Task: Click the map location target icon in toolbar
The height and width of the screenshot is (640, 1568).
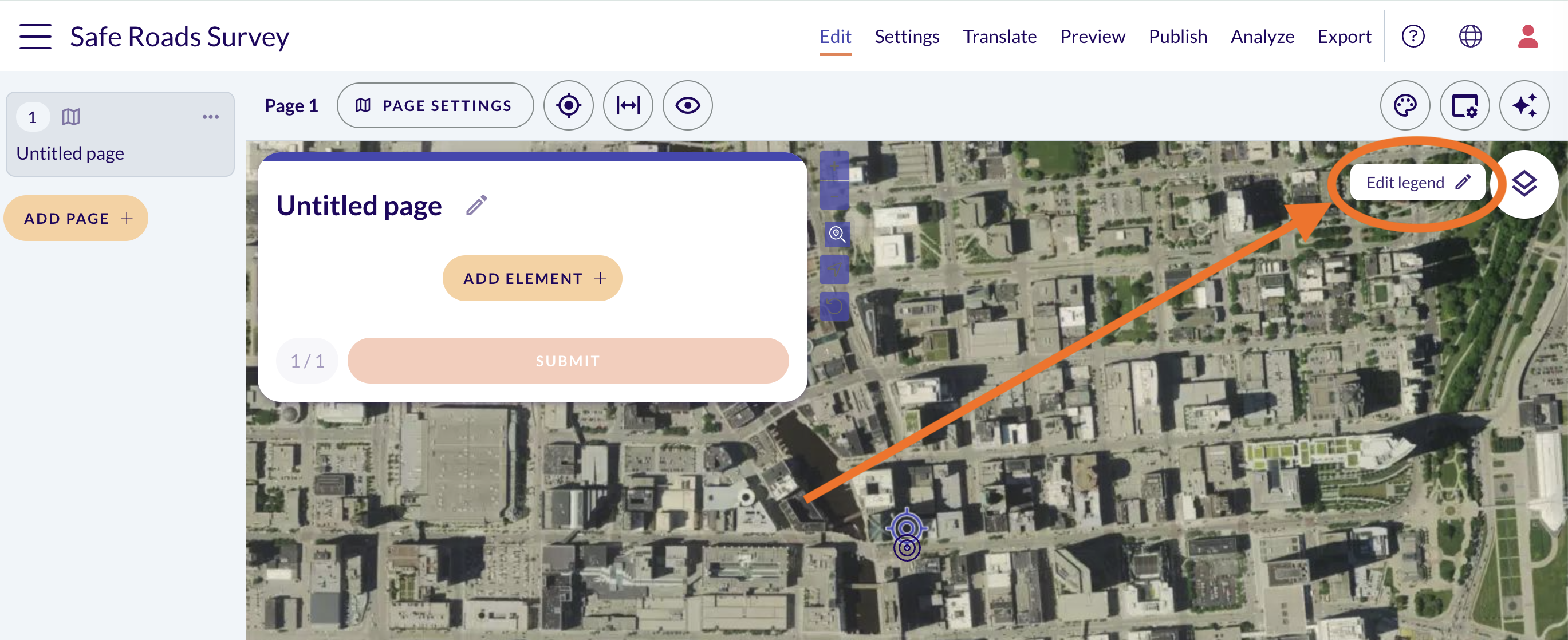Action: click(x=568, y=105)
